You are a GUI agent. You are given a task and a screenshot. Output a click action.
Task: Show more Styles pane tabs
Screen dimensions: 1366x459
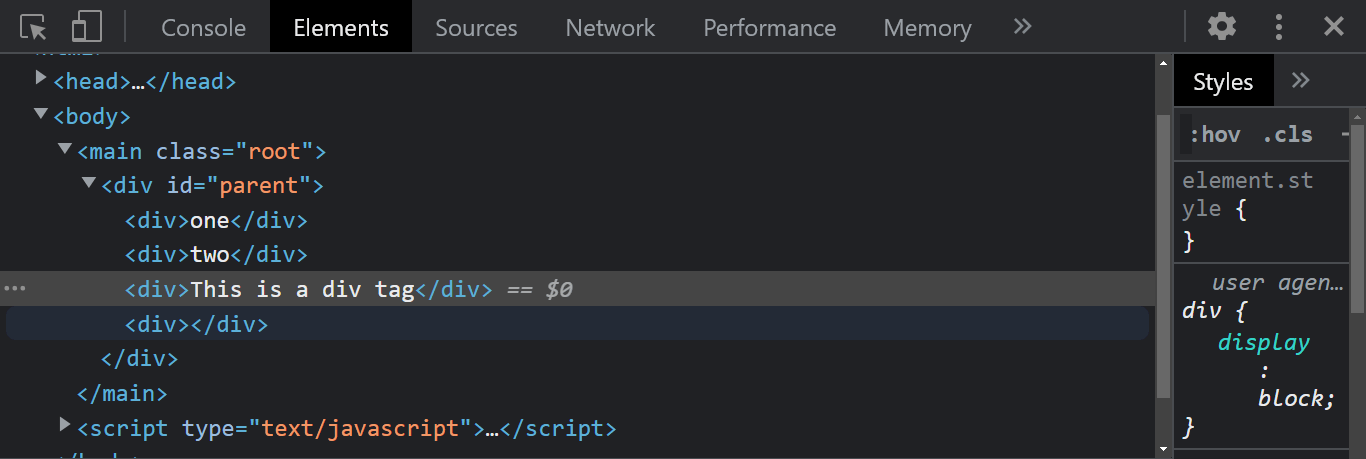point(1300,81)
